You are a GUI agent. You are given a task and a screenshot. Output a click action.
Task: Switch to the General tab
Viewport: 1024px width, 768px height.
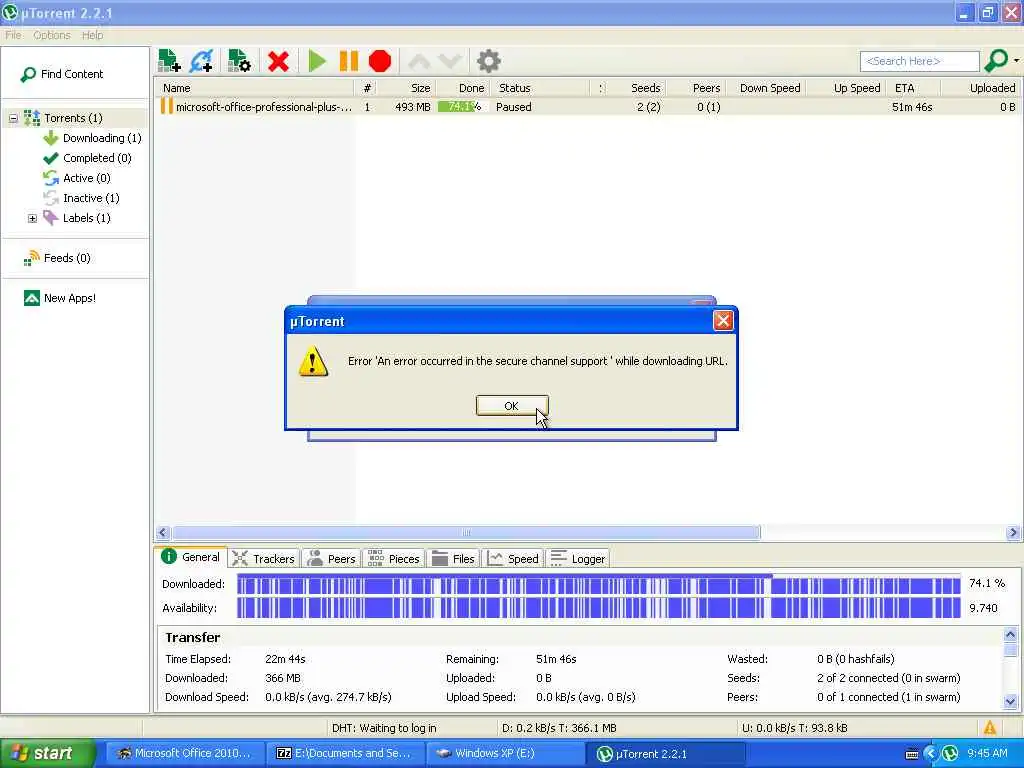191,557
